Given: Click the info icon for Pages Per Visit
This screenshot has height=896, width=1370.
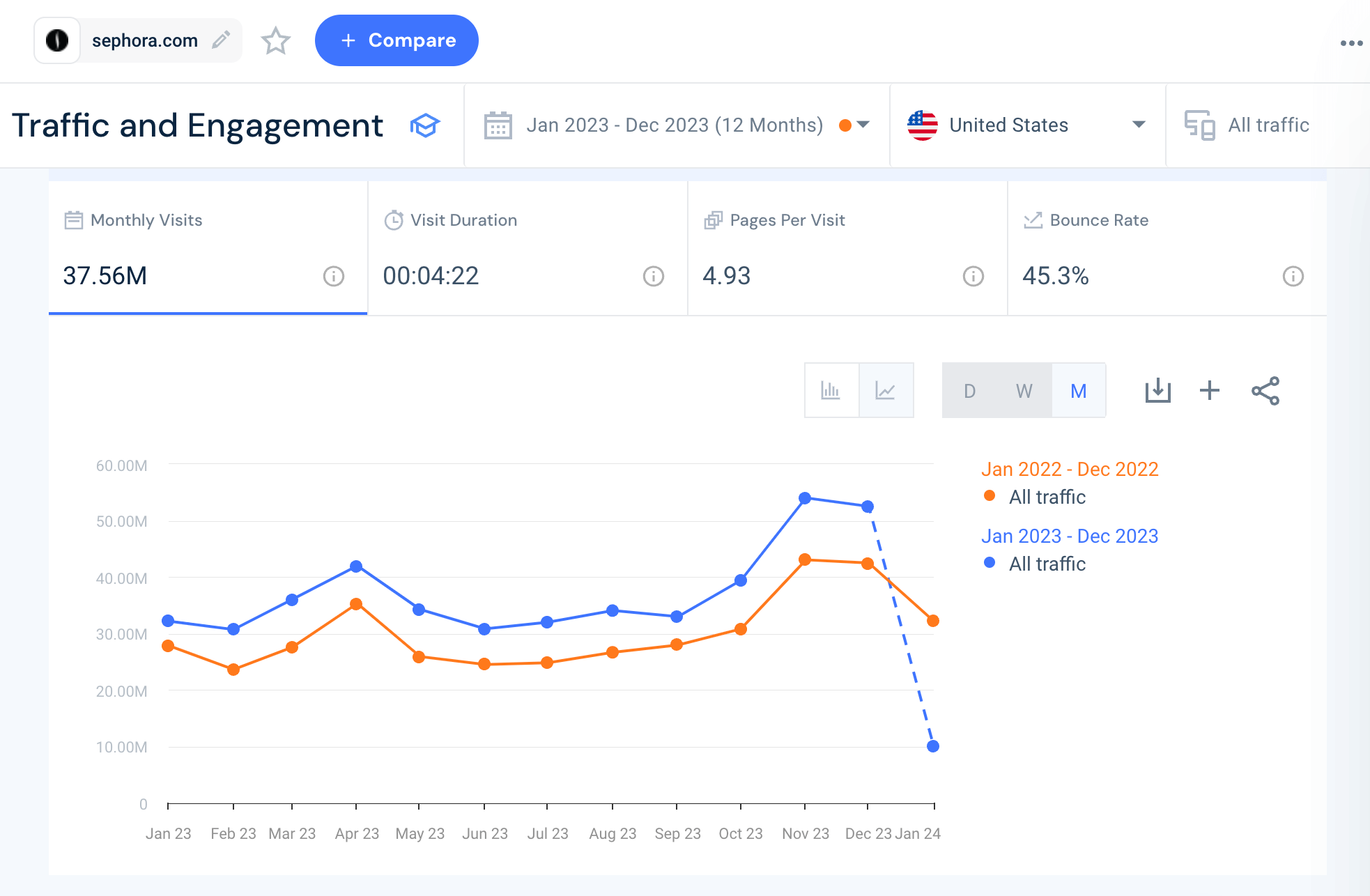Looking at the screenshot, I should point(973,277).
